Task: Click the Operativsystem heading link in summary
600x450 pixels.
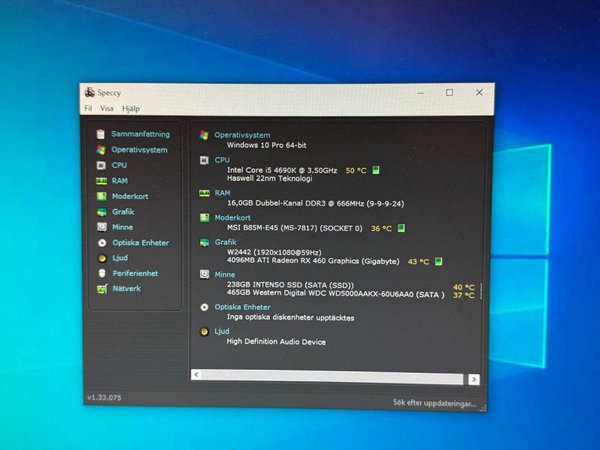Action: 242,135
